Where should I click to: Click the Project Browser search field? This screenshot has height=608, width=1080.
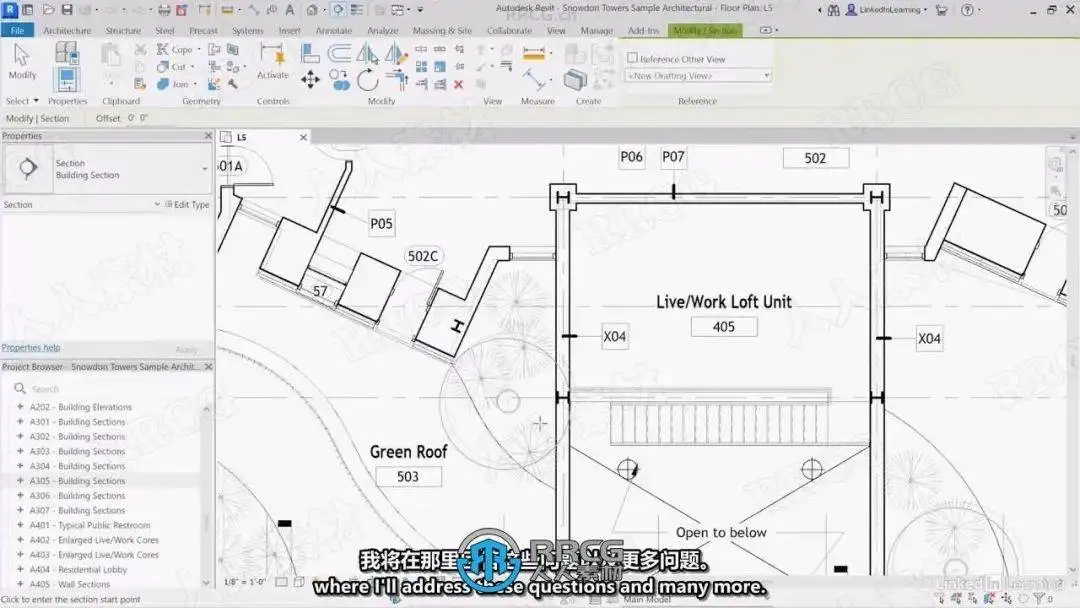point(110,388)
